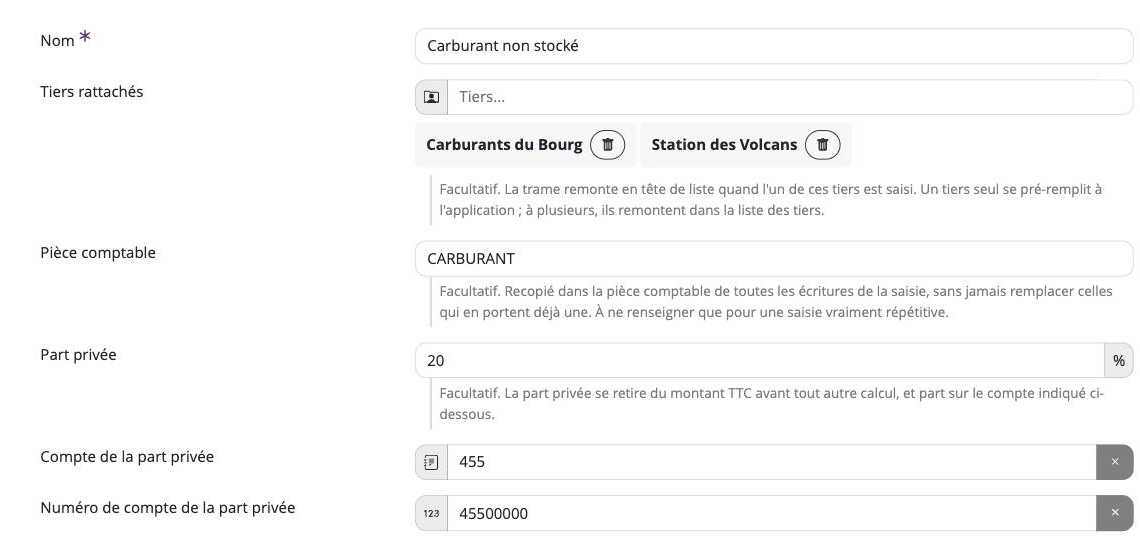1140x560 pixels.
Task: Click the Part privée field showing 20
Action: click(760, 360)
